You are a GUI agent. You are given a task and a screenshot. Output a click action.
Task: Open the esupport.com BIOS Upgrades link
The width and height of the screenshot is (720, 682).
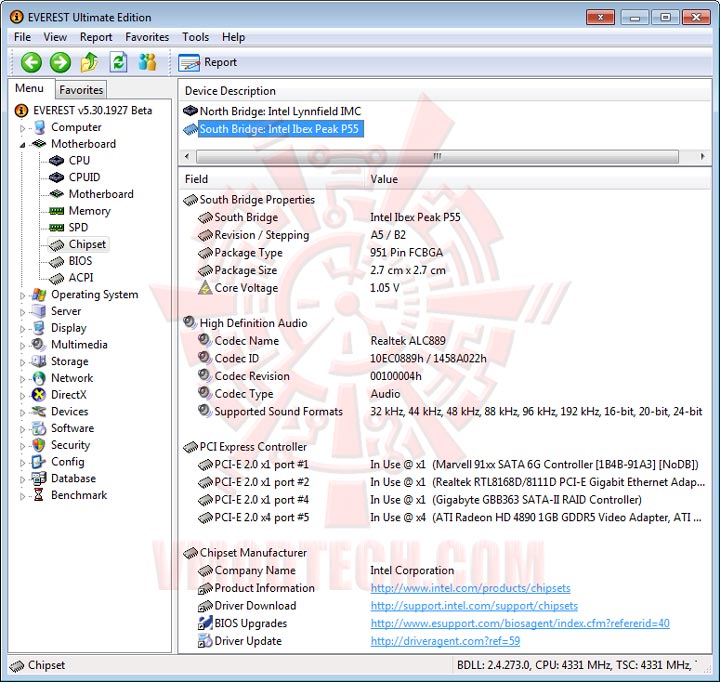point(520,623)
